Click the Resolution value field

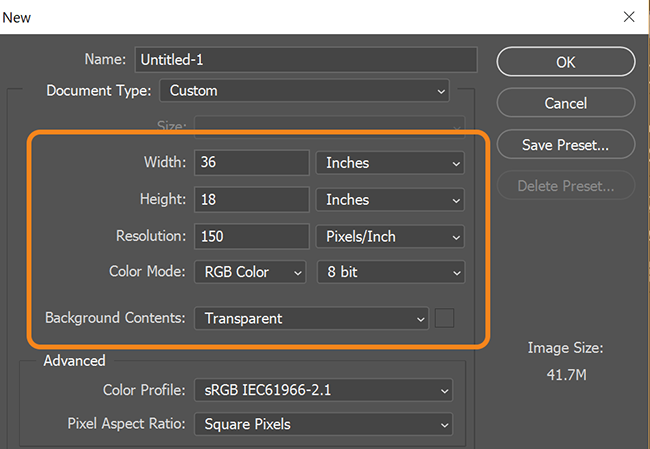pyautogui.click(x=252, y=236)
